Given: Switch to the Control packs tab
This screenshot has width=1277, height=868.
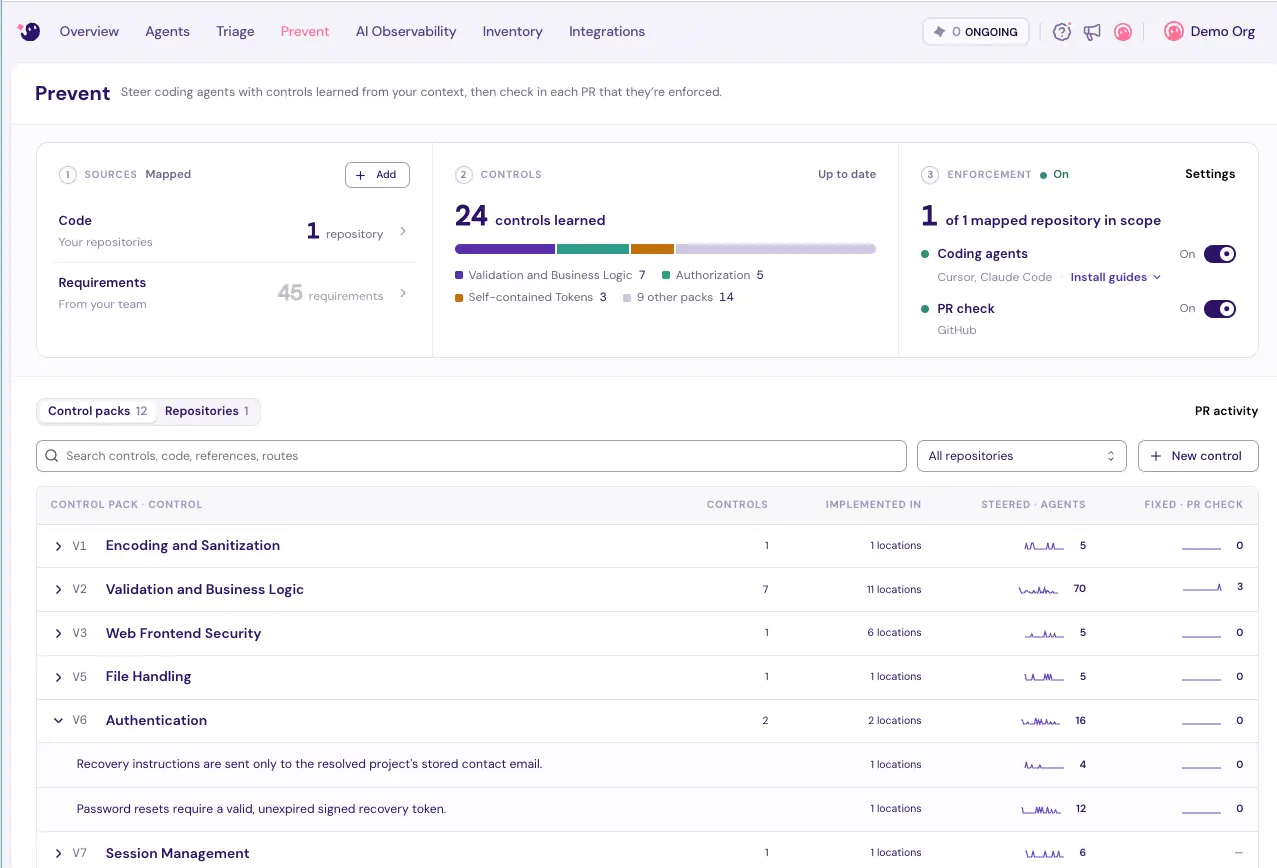Looking at the screenshot, I should pos(98,411).
